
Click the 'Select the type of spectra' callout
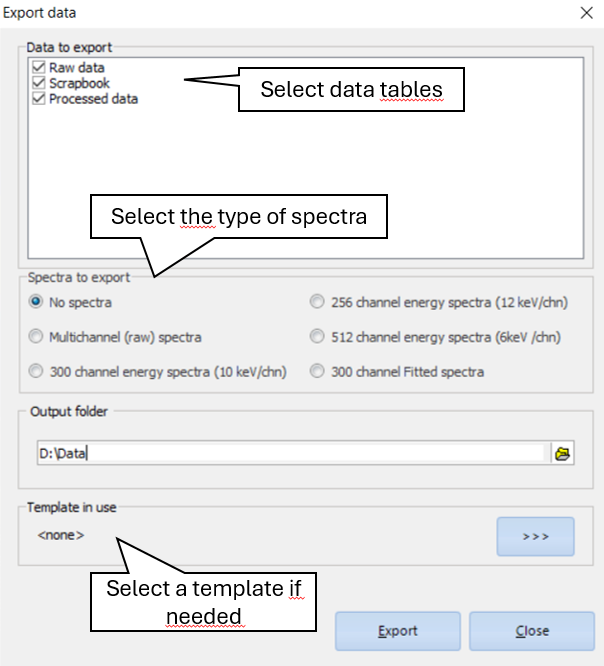tap(238, 217)
